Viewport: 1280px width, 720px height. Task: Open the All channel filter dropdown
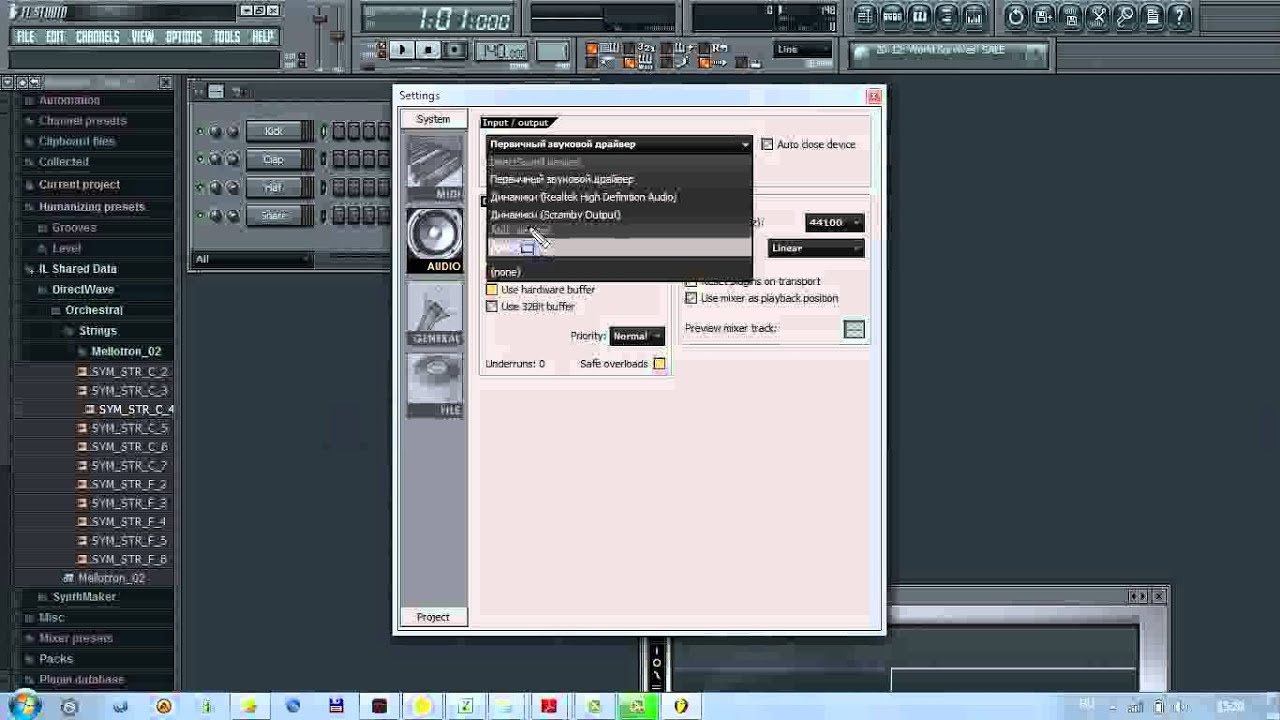point(252,259)
